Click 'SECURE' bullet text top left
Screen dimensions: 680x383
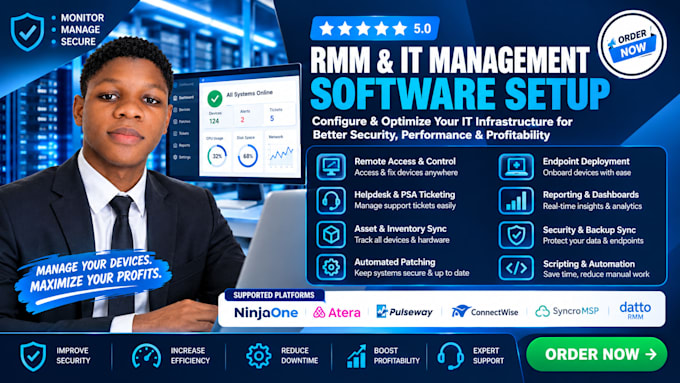pos(78,42)
